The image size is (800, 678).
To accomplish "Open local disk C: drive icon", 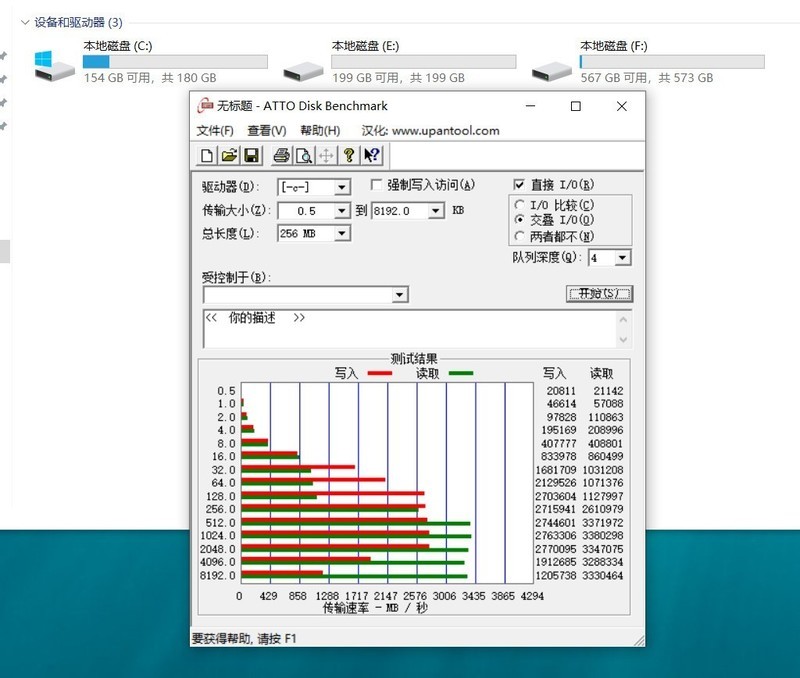I will coord(54,66).
